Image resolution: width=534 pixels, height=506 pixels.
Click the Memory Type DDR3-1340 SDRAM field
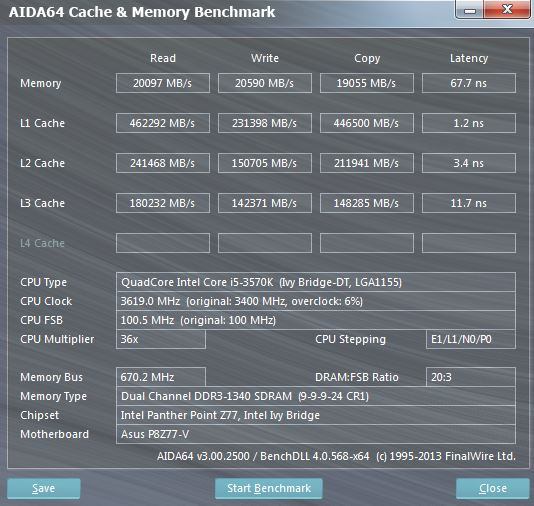click(x=316, y=396)
